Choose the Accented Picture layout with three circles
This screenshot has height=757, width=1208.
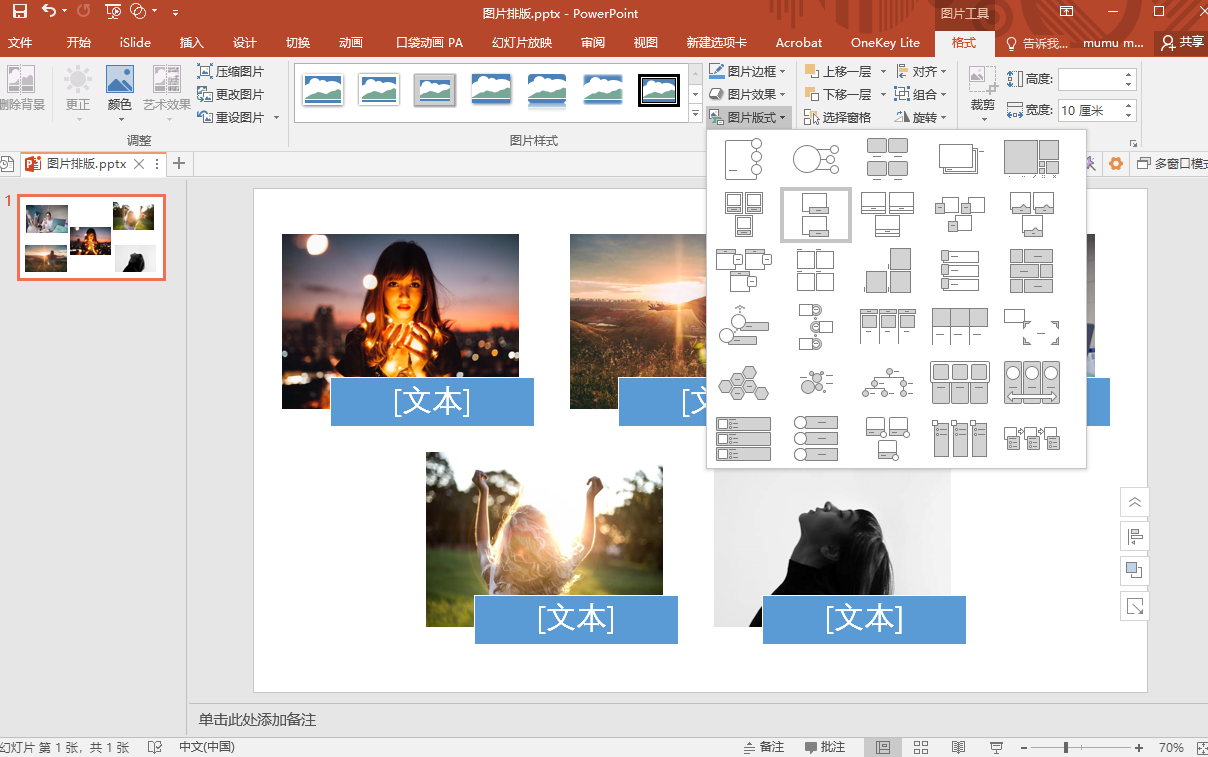pos(743,159)
